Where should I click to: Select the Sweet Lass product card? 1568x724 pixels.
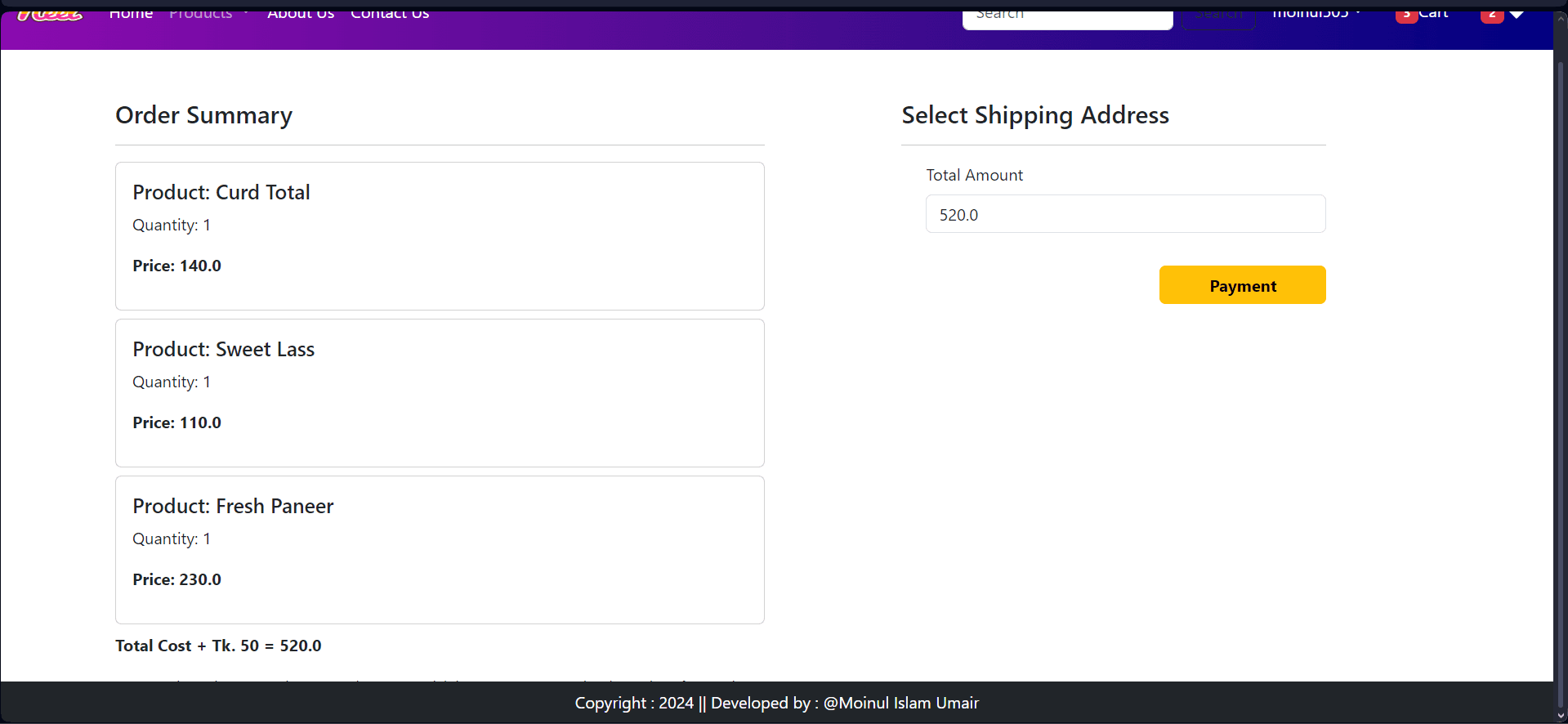440,393
